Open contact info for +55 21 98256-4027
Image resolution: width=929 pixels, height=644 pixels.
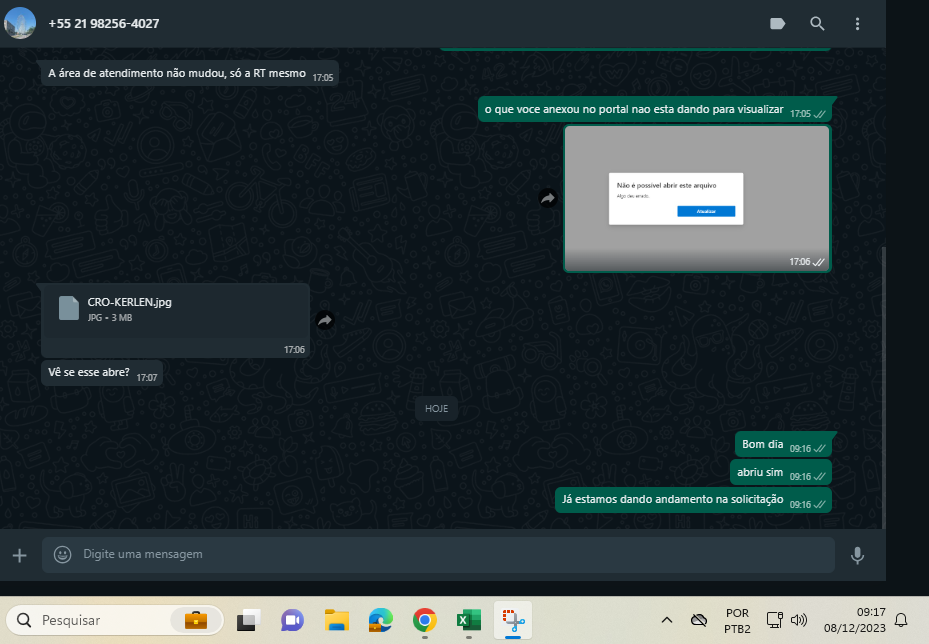(104, 23)
